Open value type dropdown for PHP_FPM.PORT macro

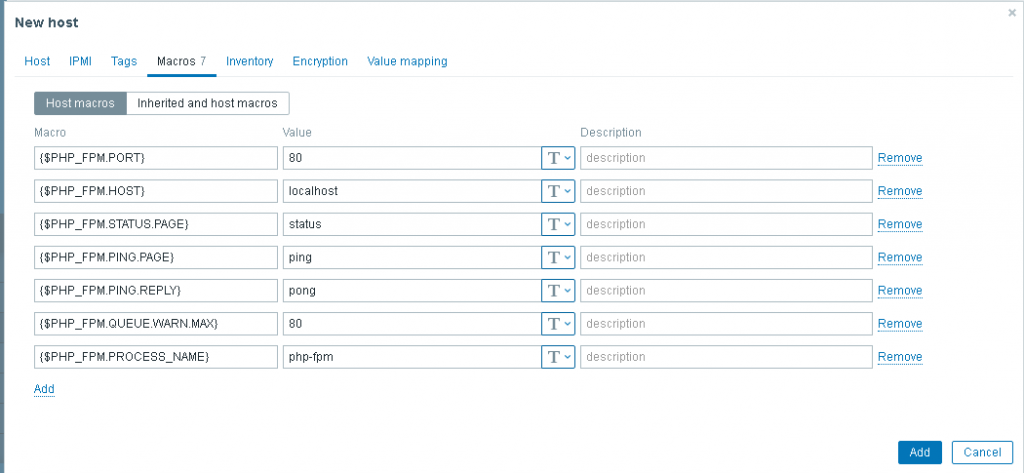[558, 158]
